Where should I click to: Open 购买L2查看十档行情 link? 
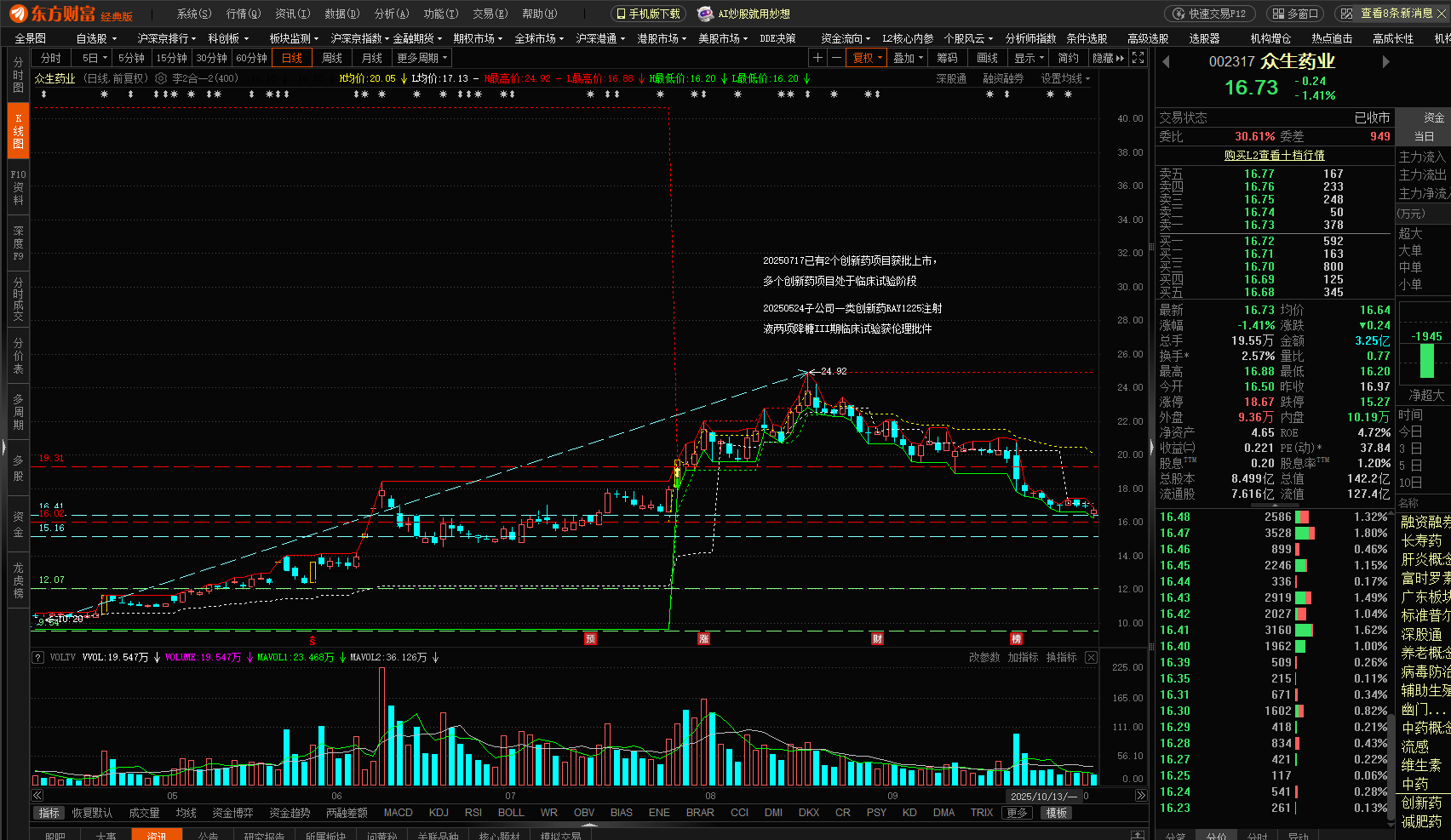pos(1274,155)
